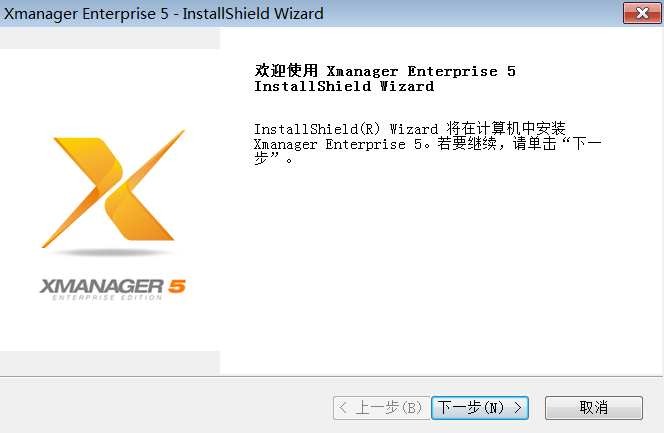
Task: Click the gray strip below the logo panel
Action: coord(110,362)
